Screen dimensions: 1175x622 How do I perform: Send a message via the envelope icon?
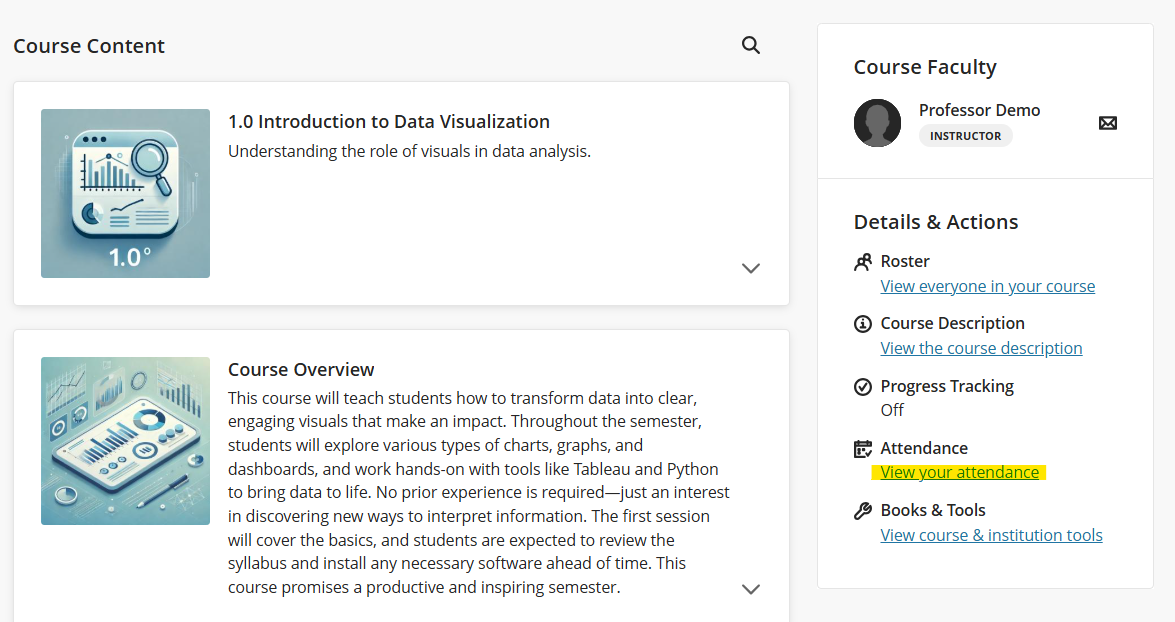tap(1107, 123)
